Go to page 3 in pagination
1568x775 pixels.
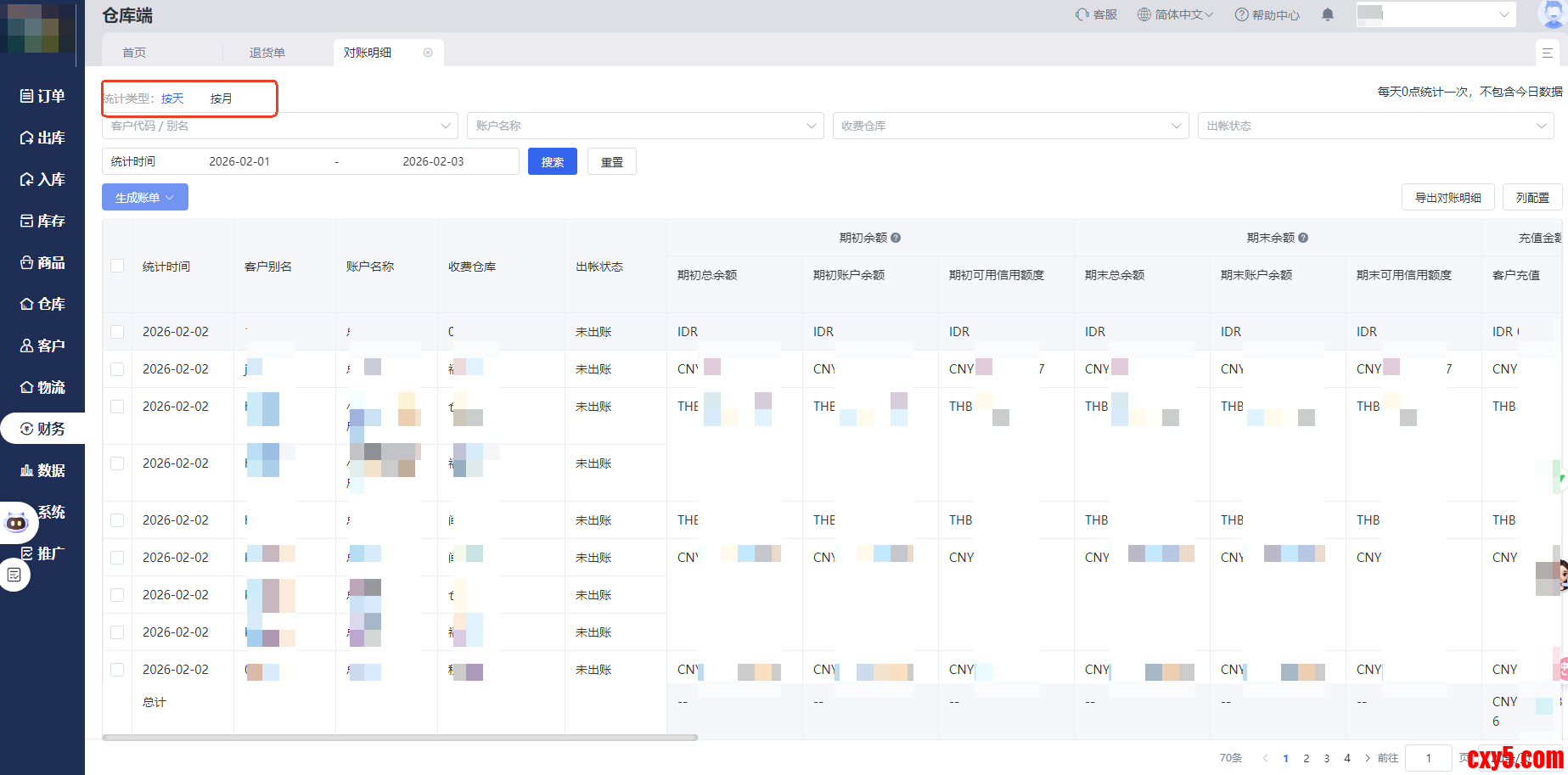click(1327, 758)
